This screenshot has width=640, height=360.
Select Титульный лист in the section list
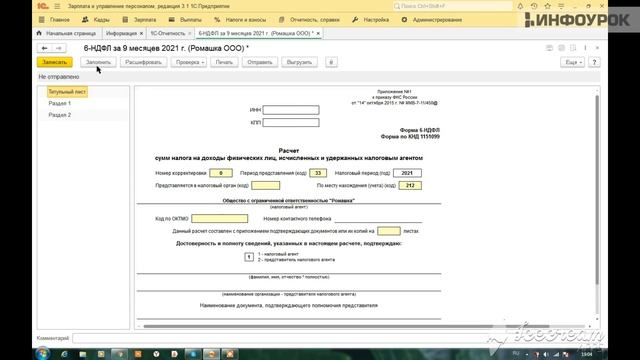pos(67,92)
